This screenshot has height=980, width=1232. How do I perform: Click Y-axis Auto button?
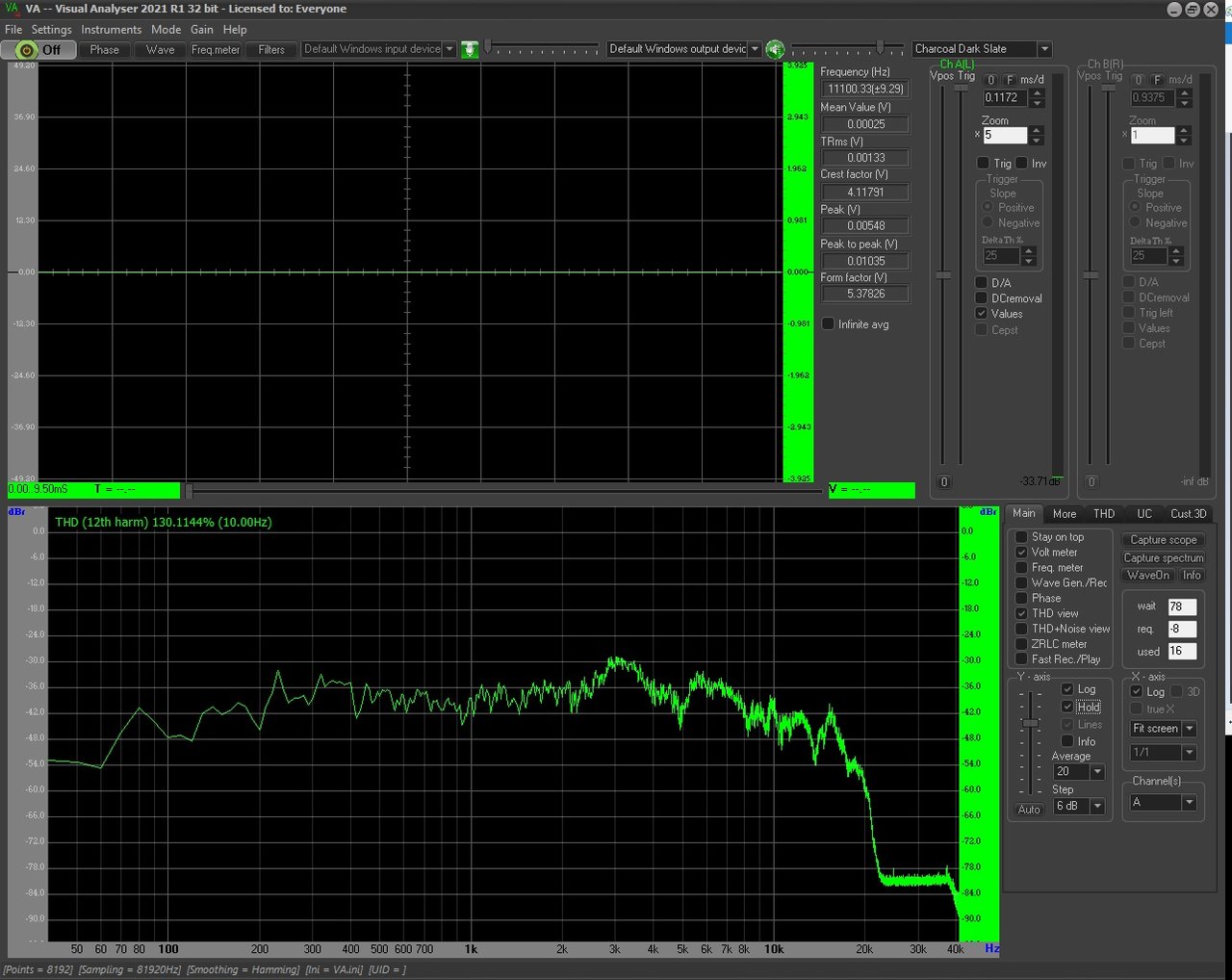(1029, 810)
